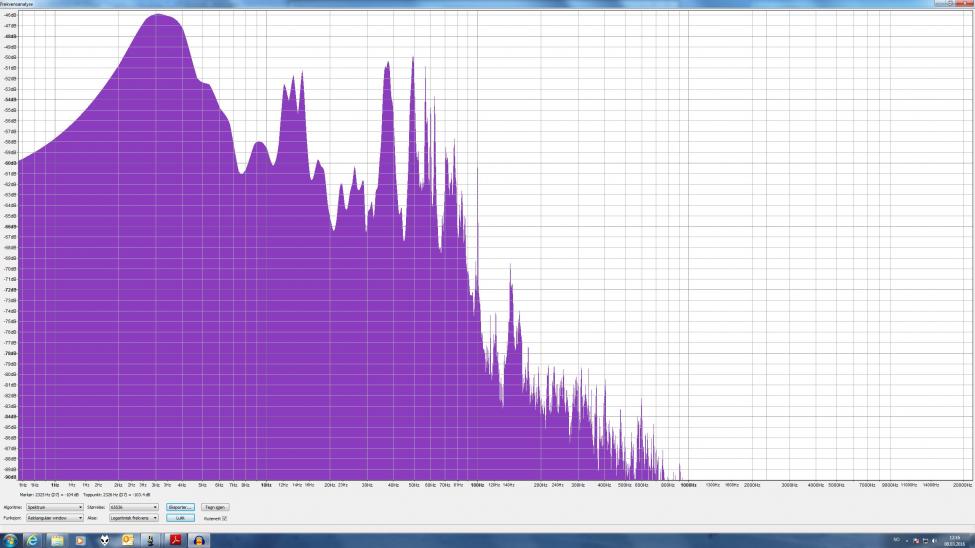Launch Windows Media Player from taskbar
The height and width of the screenshot is (548, 975).
[81, 540]
